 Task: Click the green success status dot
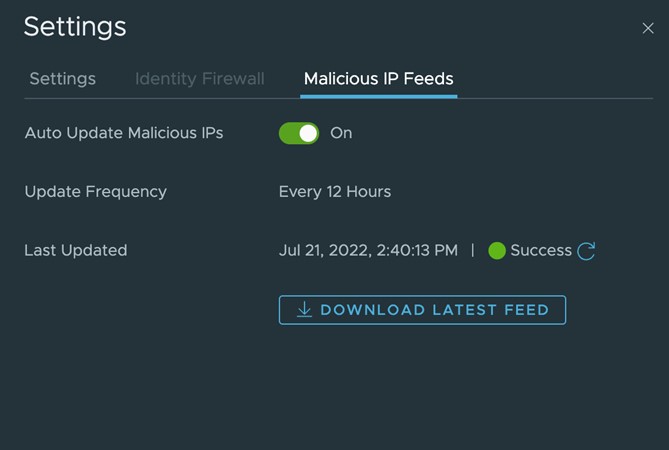497,251
